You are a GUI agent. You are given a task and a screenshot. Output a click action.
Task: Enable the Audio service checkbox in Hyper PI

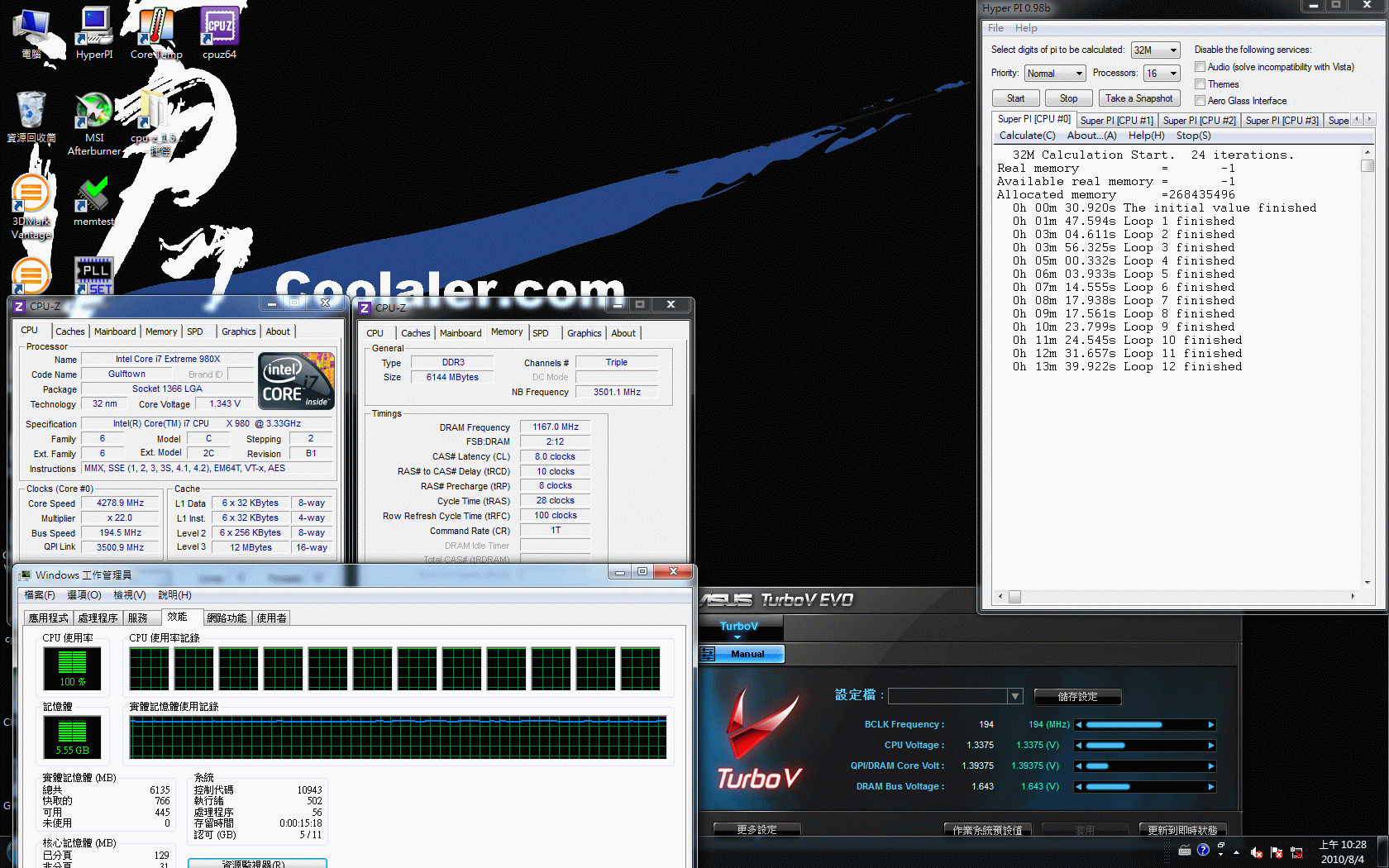[1200, 67]
